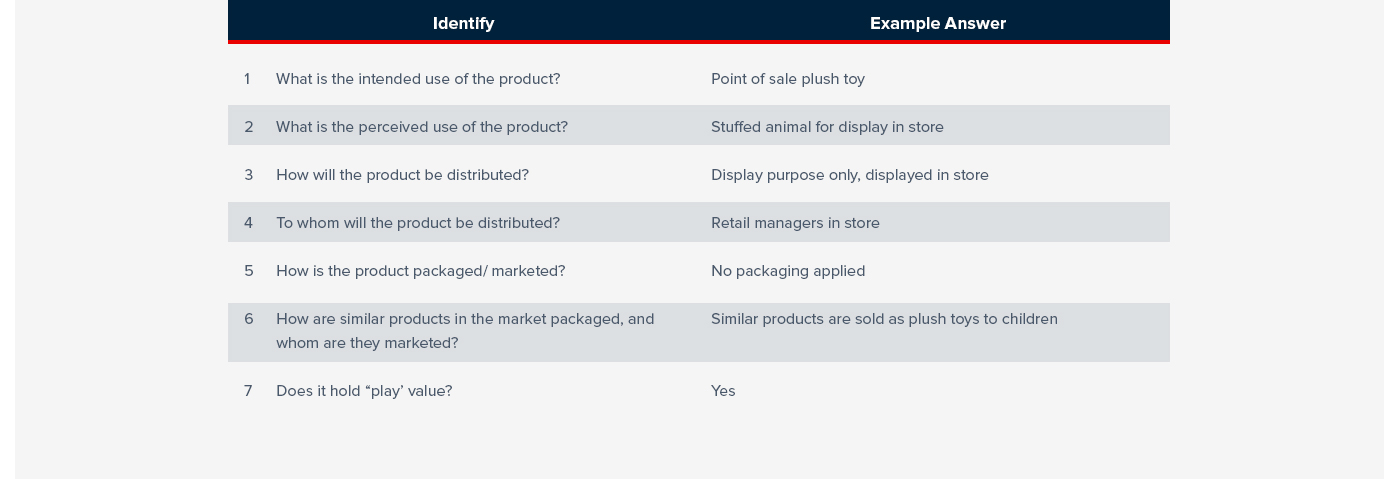Click 'No packaging applied' answer
This screenshot has height=479, width=1400.
[x=788, y=271]
